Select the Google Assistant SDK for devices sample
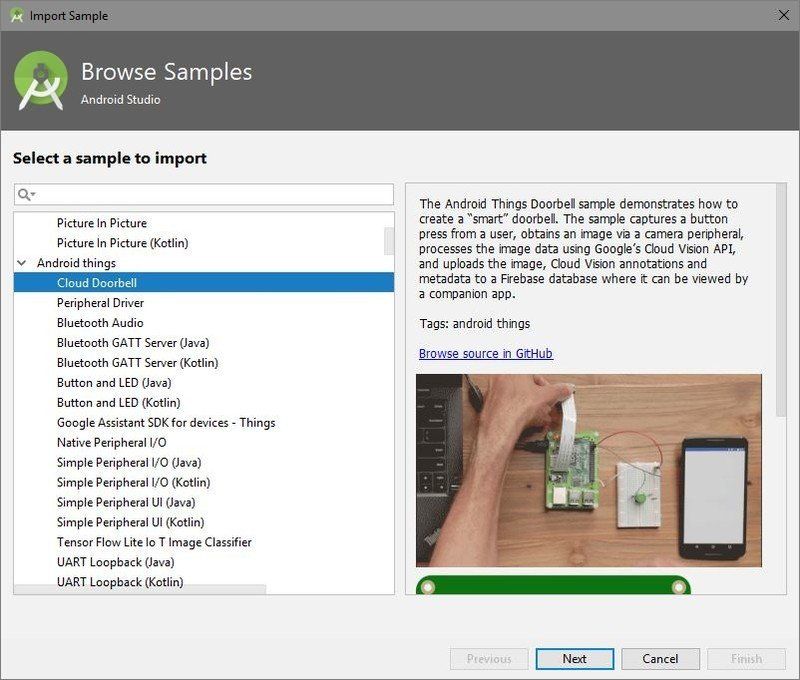This screenshot has height=680, width=800. (165, 422)
